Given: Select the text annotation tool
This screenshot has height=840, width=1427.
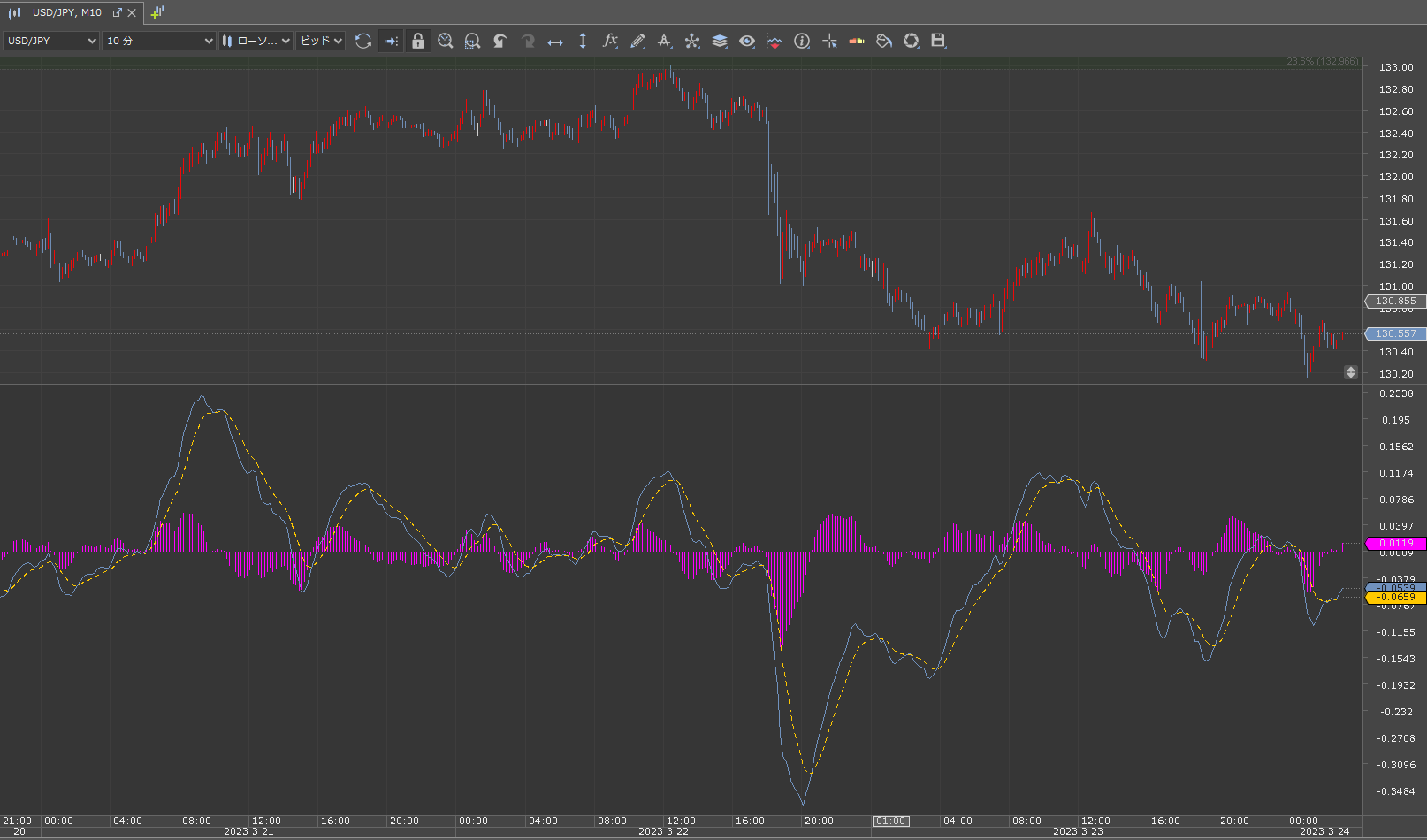Looking at the screenshot, I should (665, 41).
